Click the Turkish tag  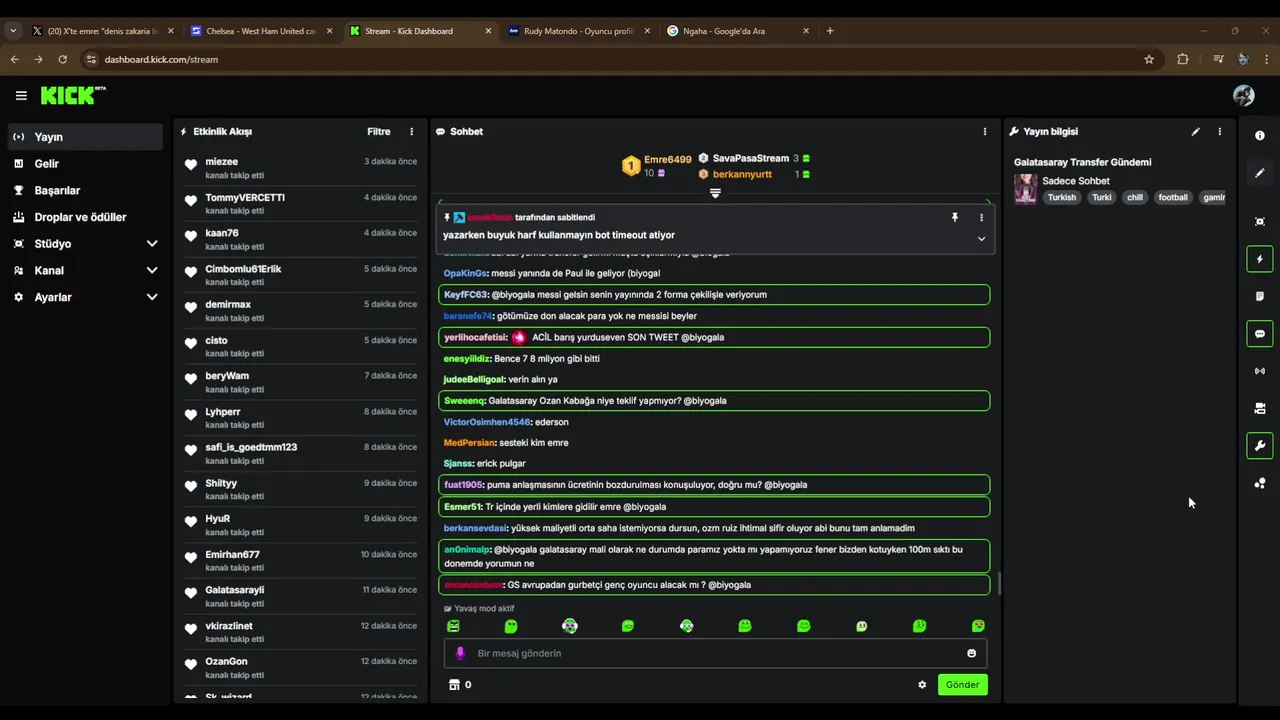click(x=1062, y=197)
